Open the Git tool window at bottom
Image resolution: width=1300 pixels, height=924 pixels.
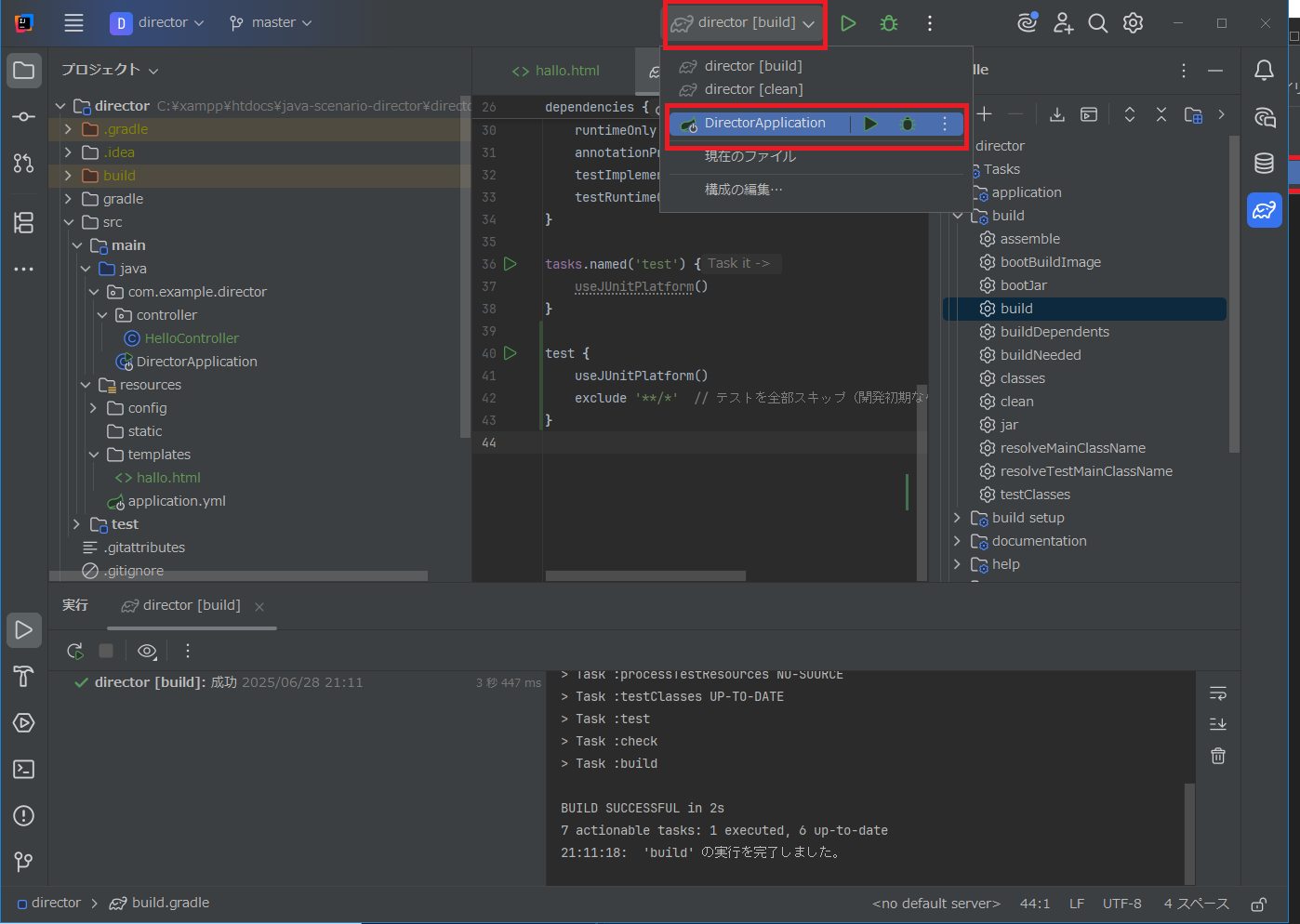pos(24,863)
